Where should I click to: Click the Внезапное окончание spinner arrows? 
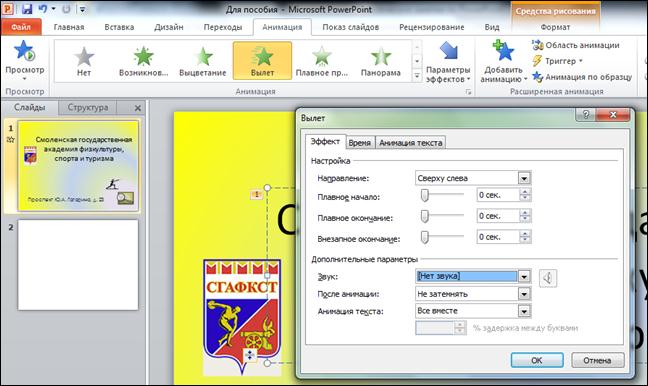(x=525, y=237)
